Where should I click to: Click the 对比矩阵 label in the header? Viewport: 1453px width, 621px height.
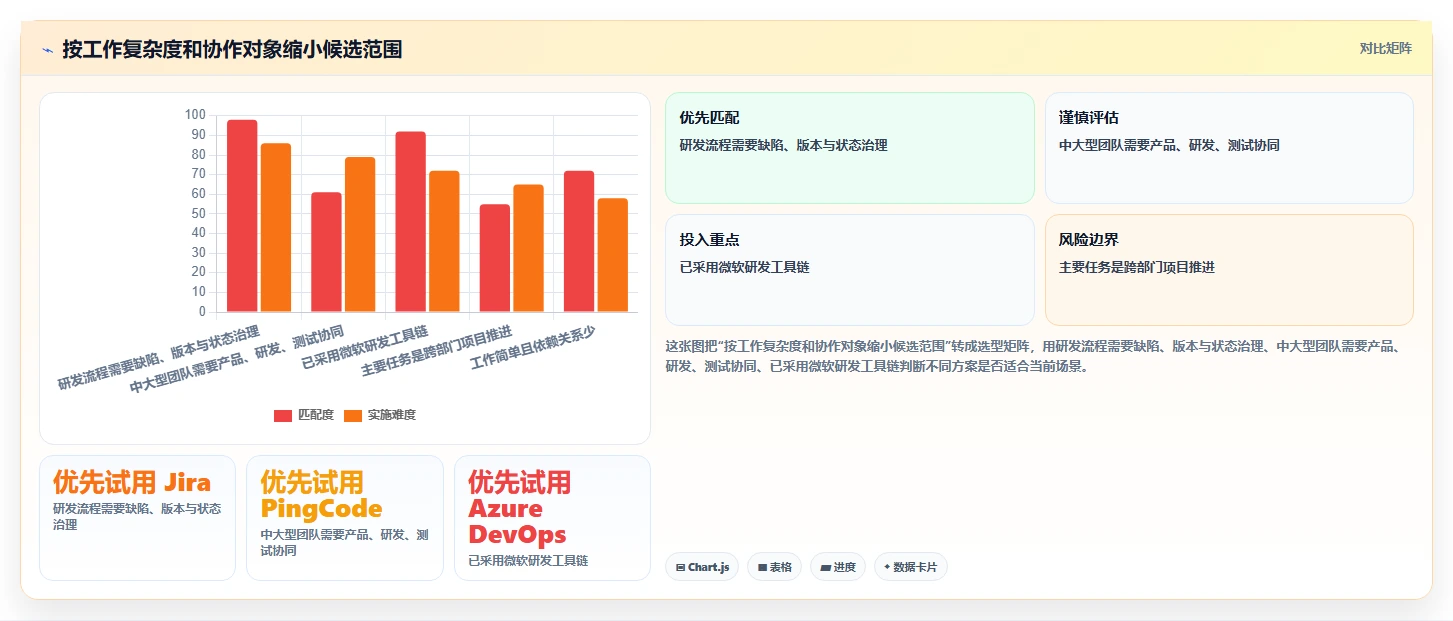pyautogui.click(x=1385, y=48)
